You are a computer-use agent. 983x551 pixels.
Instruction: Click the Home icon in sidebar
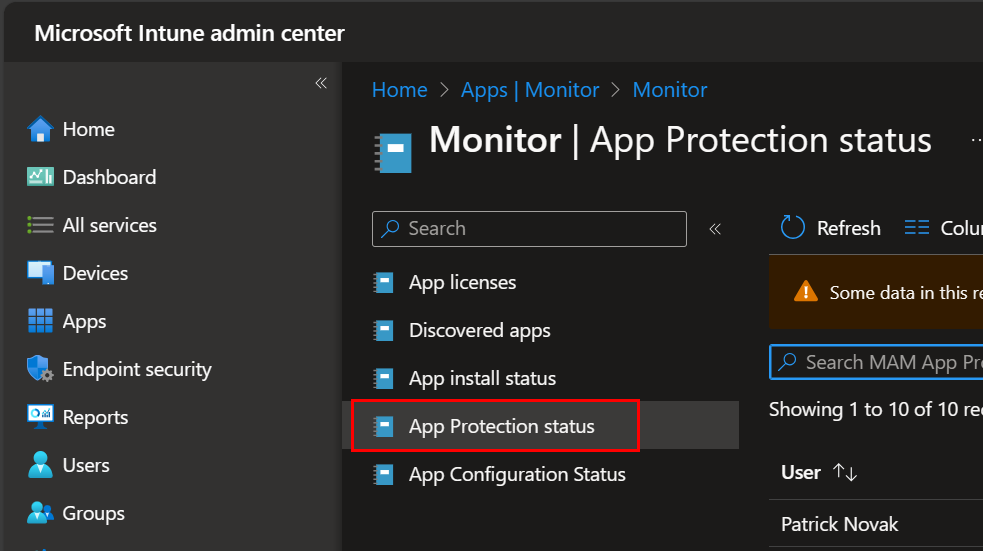[x=40, y=130]
